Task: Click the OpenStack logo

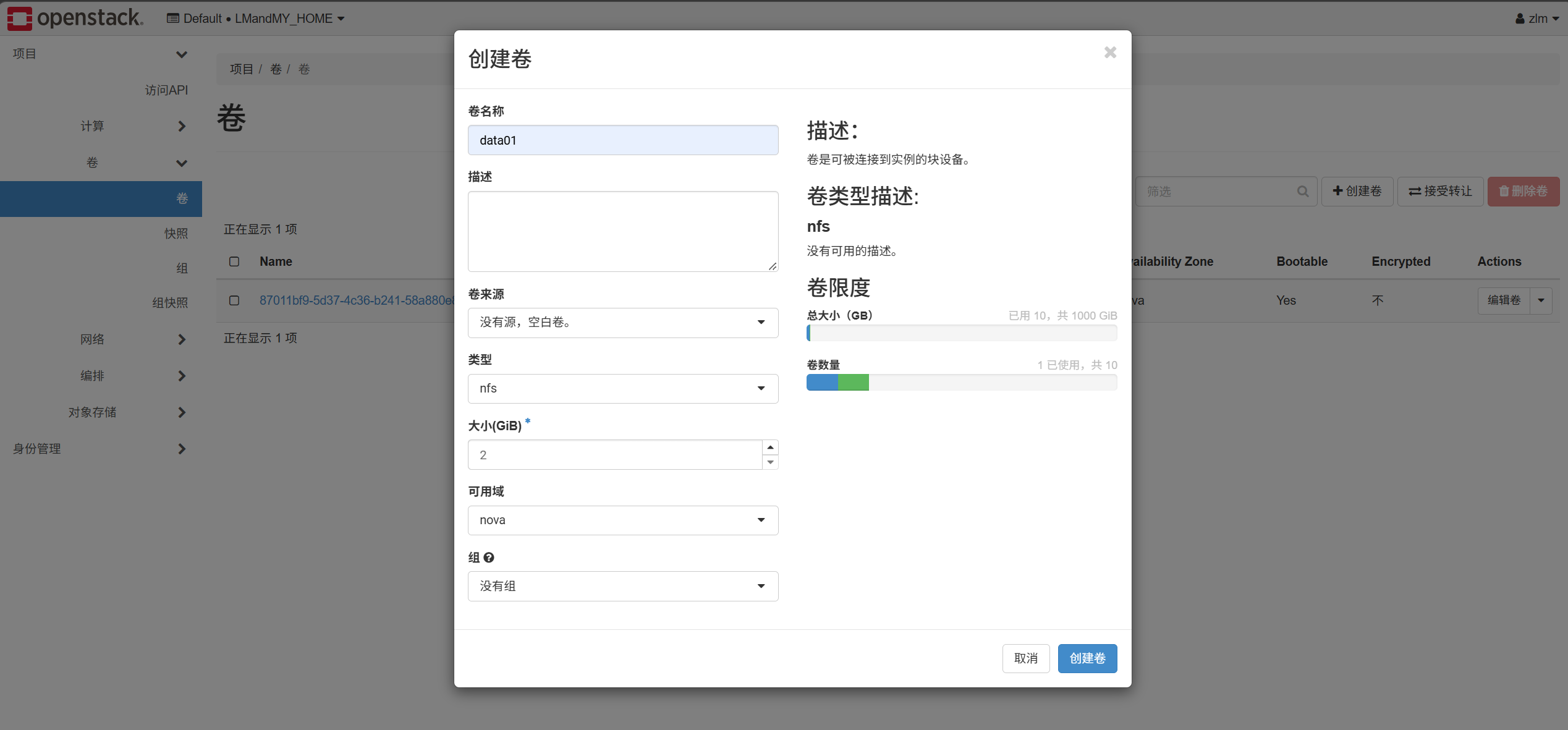Action: pos(75,18)
